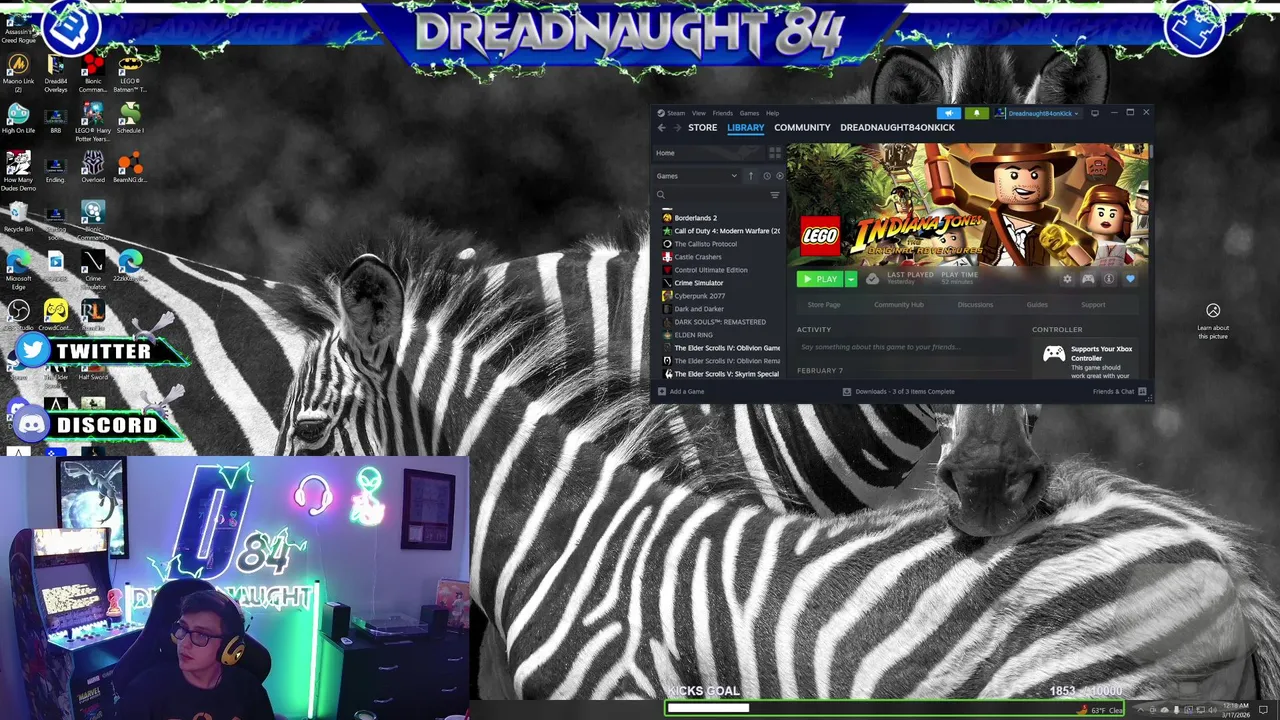Click the Steam forward navigation arrow
Viewport: 1280px width, 720px height.
(677, 128)
